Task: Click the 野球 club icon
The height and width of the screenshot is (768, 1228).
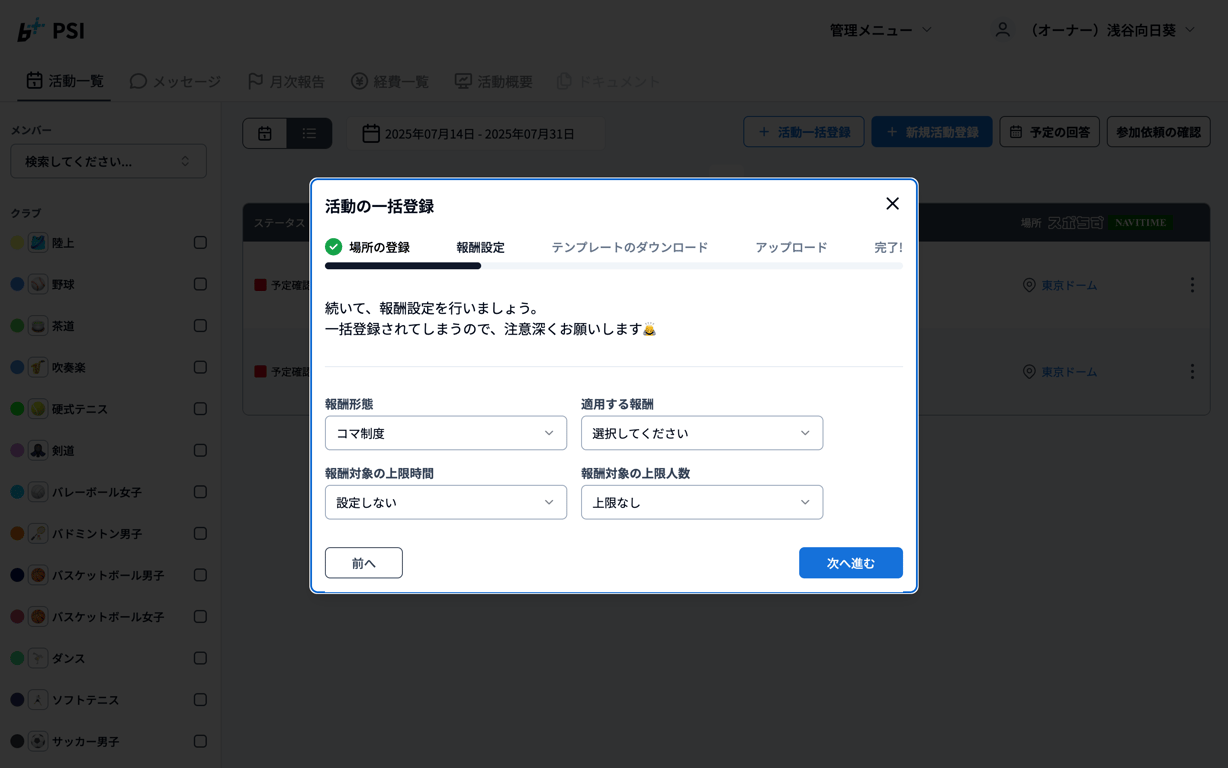Action: (38, 284)
